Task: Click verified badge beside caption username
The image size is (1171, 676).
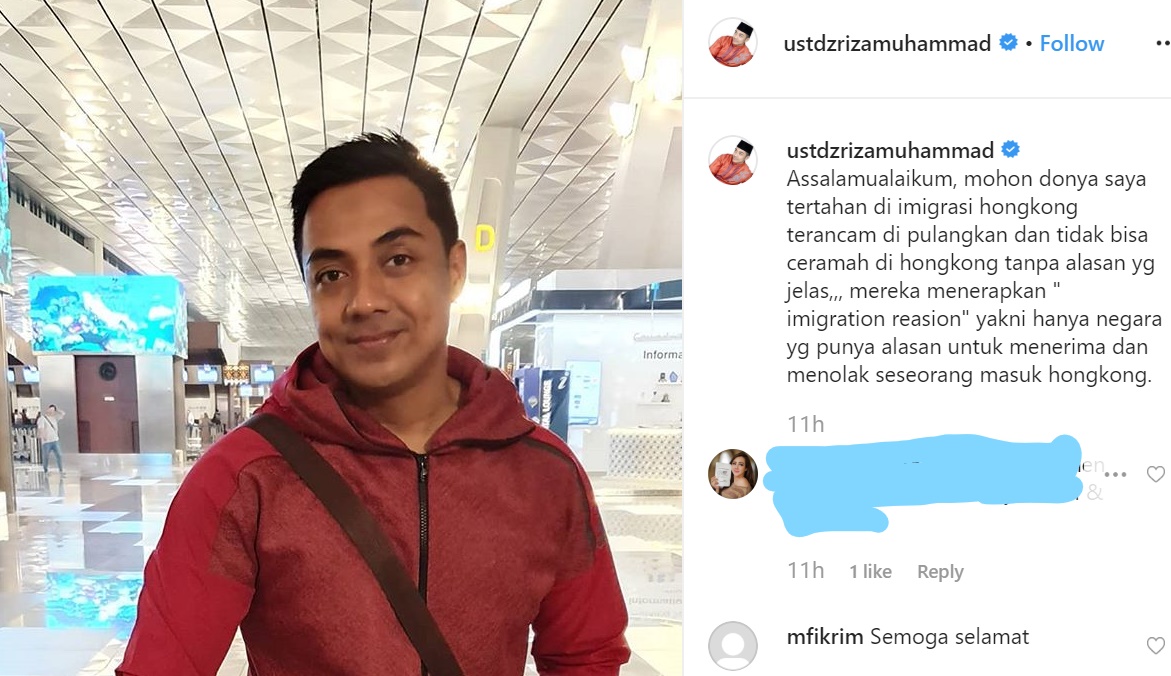Action: [1010, 149]
